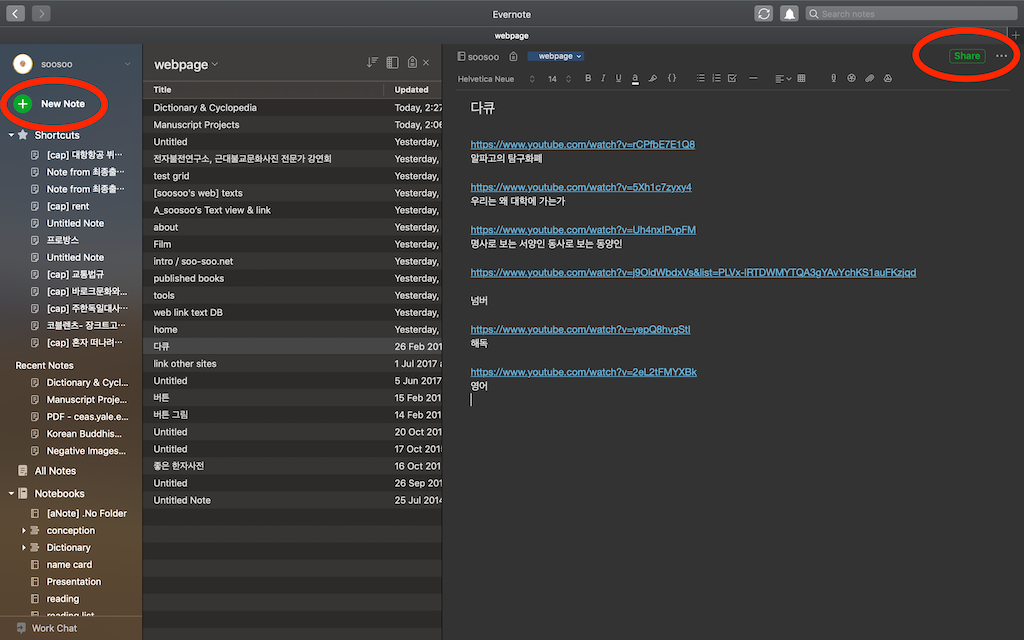
Task: Focus the Search notes field
Action: [x=912, y=14]
